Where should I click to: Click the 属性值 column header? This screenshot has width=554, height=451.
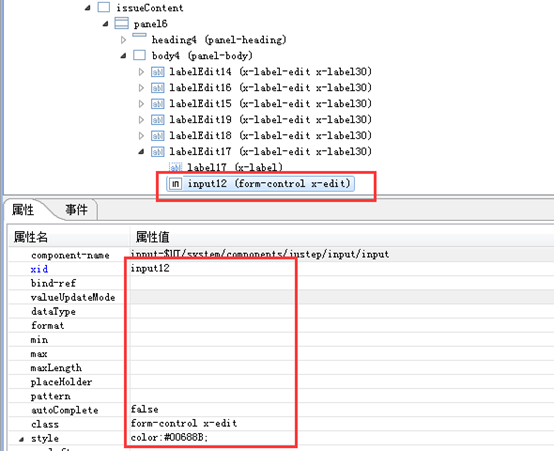click(x=152, y=237)
